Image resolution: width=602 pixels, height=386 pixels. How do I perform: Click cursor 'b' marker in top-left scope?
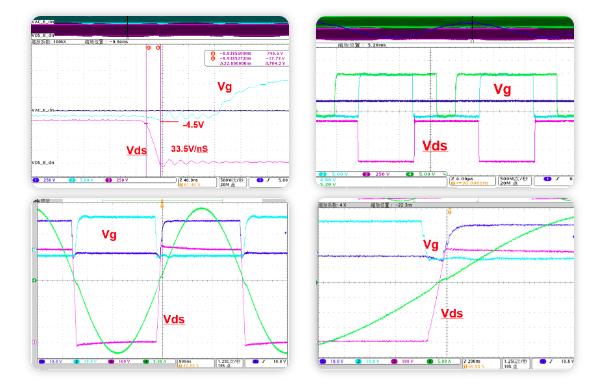click(x=158, y=48)
